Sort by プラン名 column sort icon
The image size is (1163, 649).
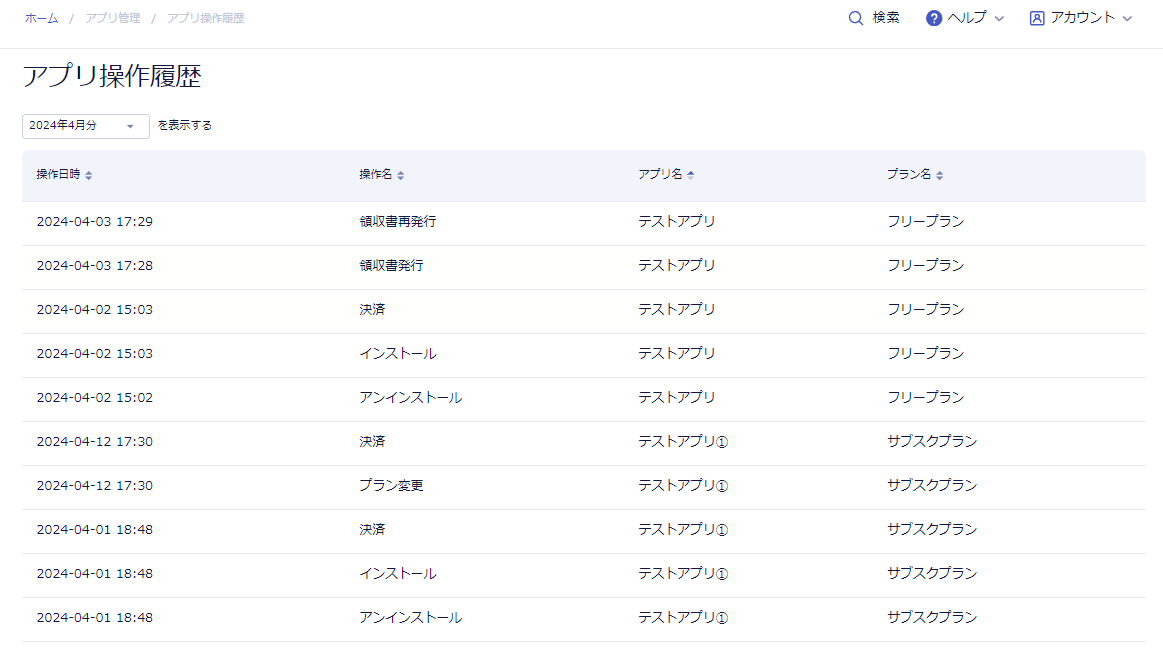(x=940, y=175)
